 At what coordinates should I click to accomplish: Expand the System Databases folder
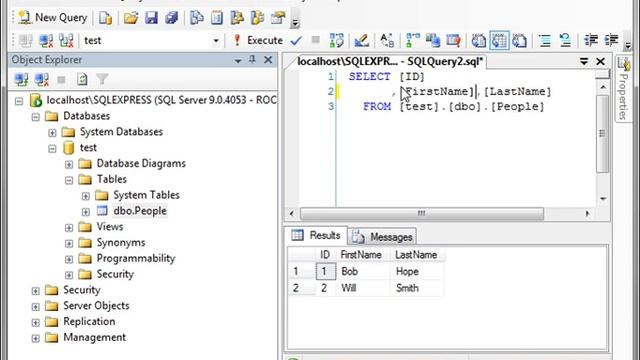click(x=52, y=132)
